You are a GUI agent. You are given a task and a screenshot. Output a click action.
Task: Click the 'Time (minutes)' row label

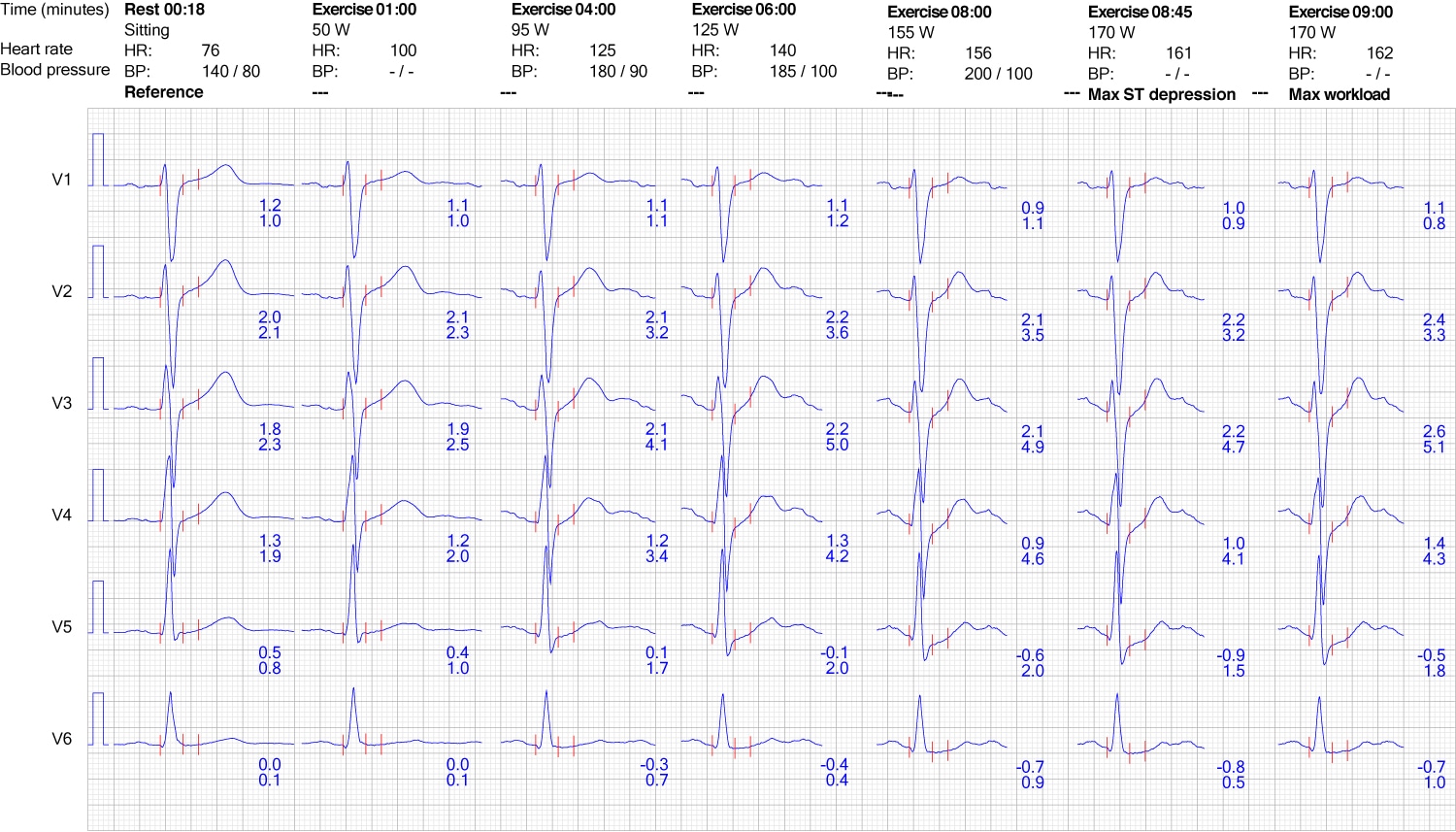tap(54, 10)
